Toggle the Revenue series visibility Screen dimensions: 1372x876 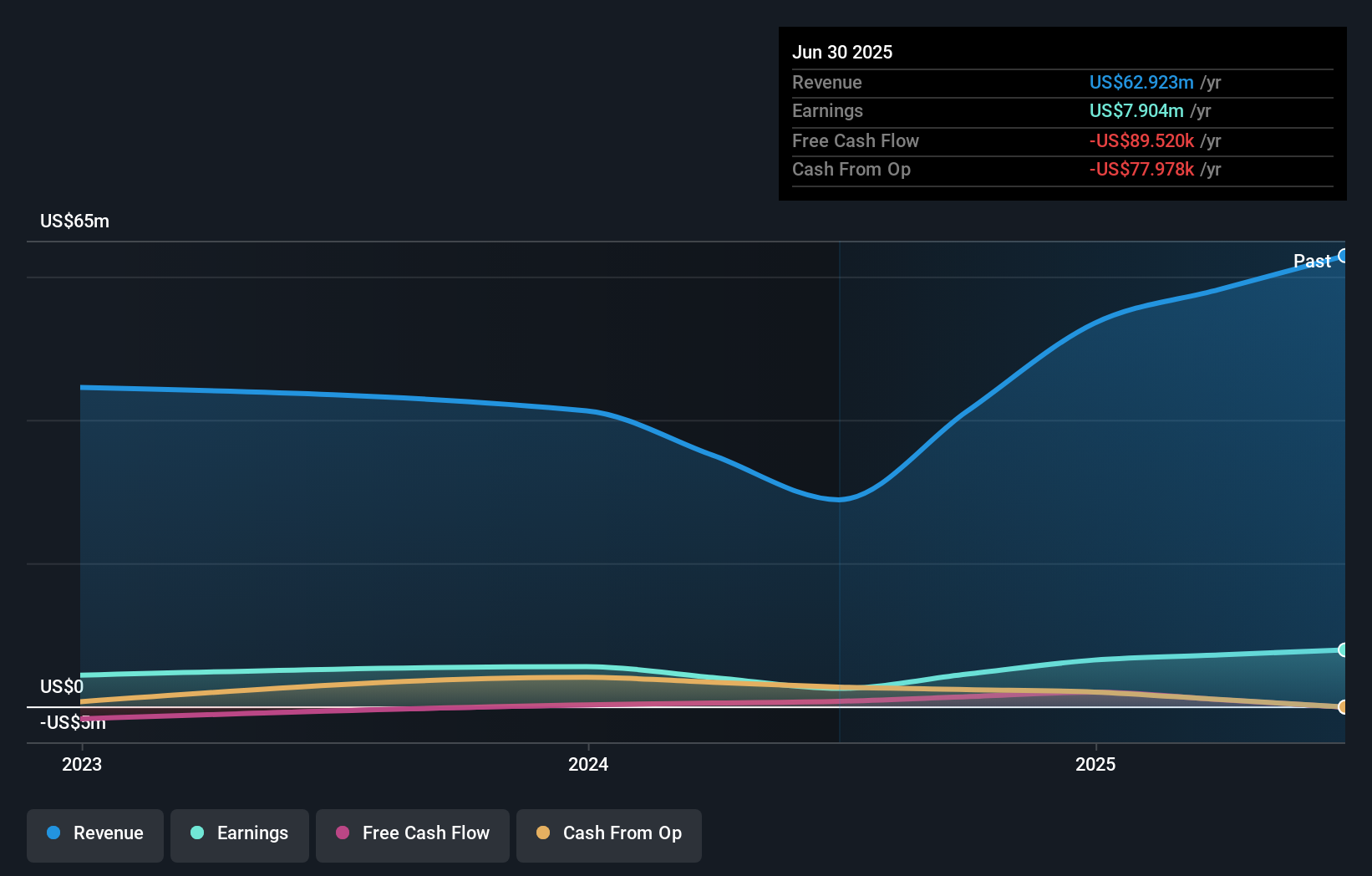(x=94, y=834)
